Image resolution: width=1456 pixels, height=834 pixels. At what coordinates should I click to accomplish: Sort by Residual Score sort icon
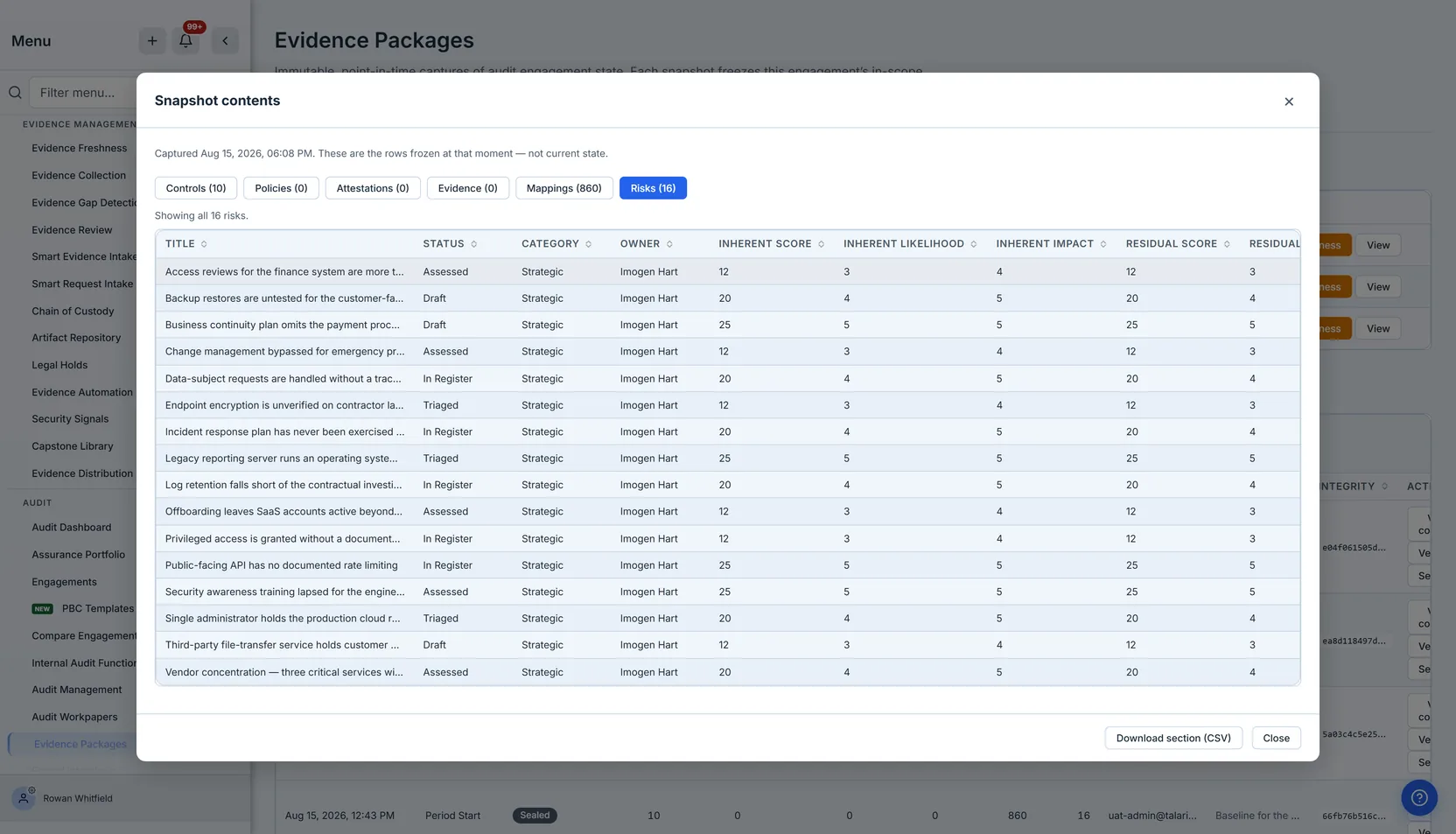coord(1227,244)
